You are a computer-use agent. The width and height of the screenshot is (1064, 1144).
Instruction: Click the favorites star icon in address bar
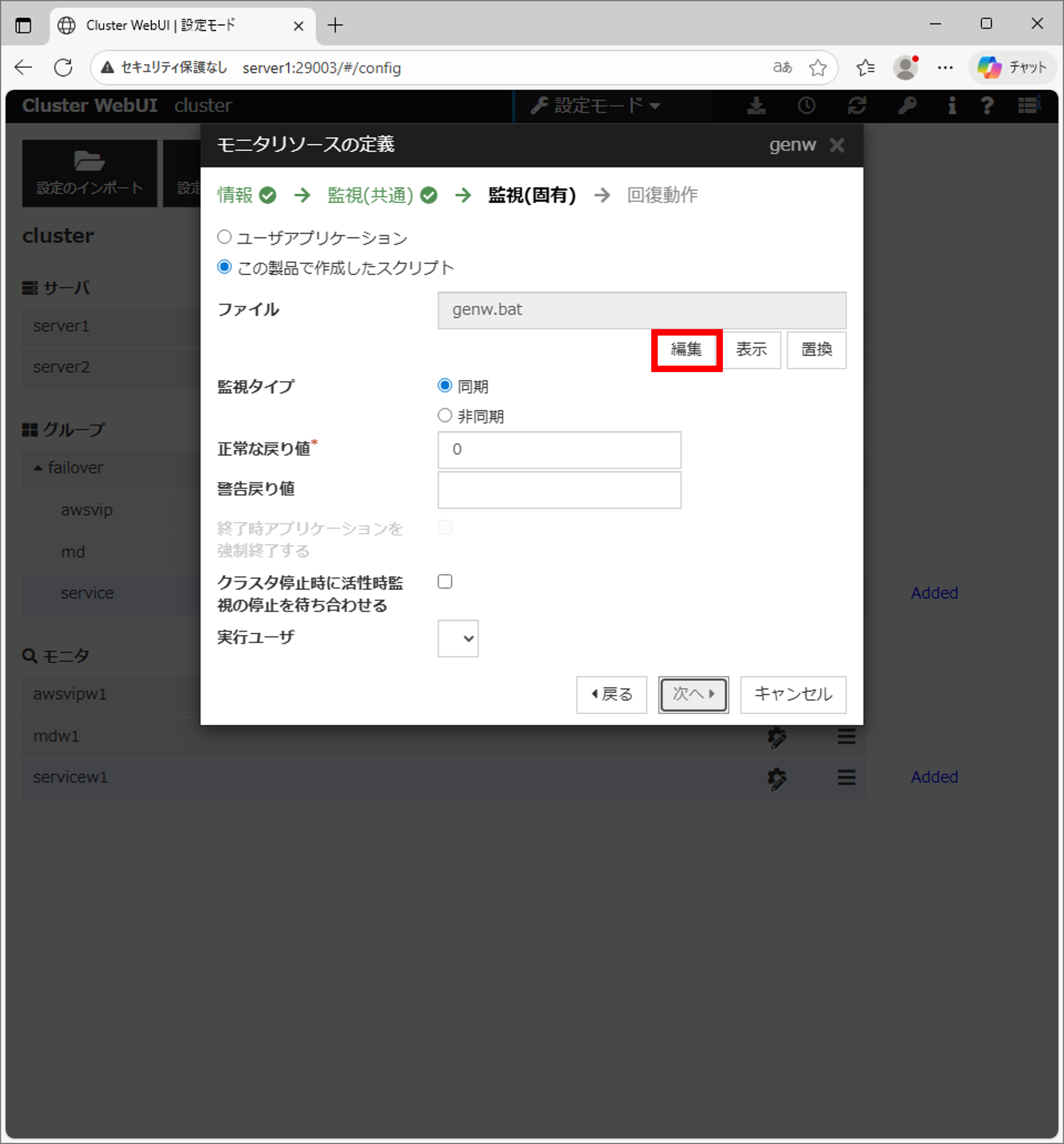(817, 68)
